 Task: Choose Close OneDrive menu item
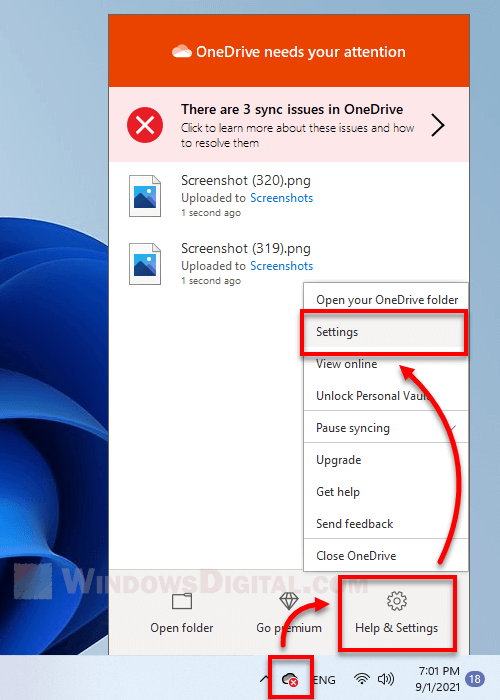pos(386,556)
